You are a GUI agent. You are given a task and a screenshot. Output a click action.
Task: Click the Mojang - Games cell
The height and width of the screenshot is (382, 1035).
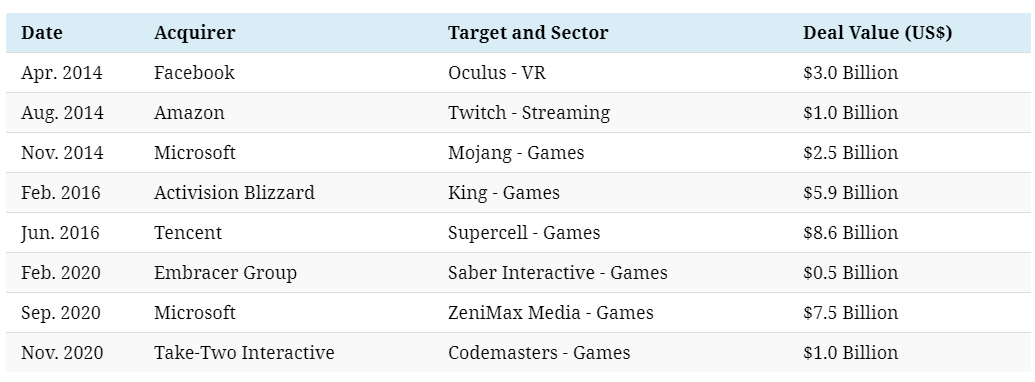(x=516, y=153)
